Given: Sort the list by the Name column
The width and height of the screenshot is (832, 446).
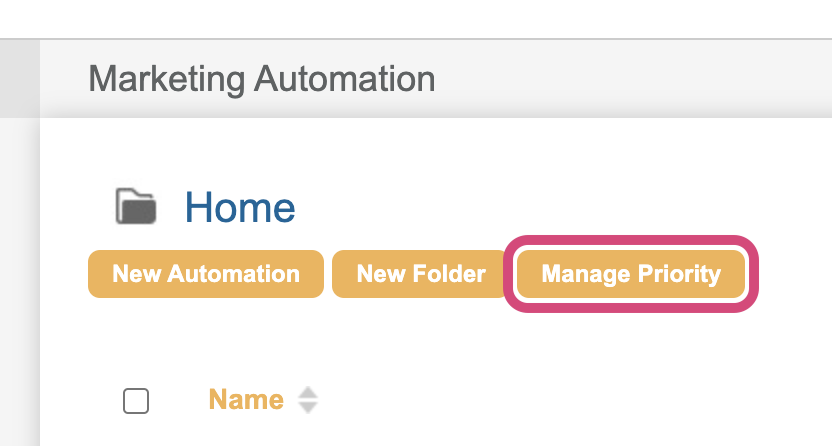Looking at the screenshot, I should point(246,401).
